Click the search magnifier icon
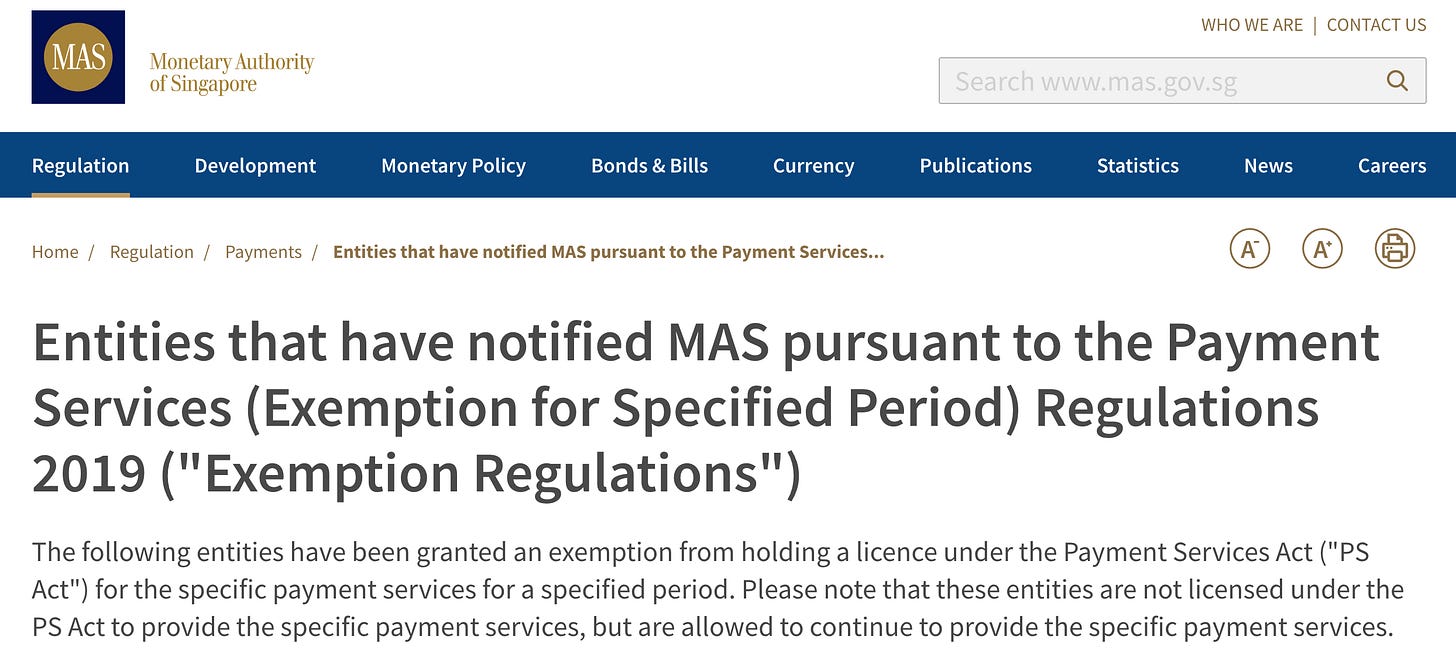This screenshot has width=1456, height=668. click(x=1397, y=81)
